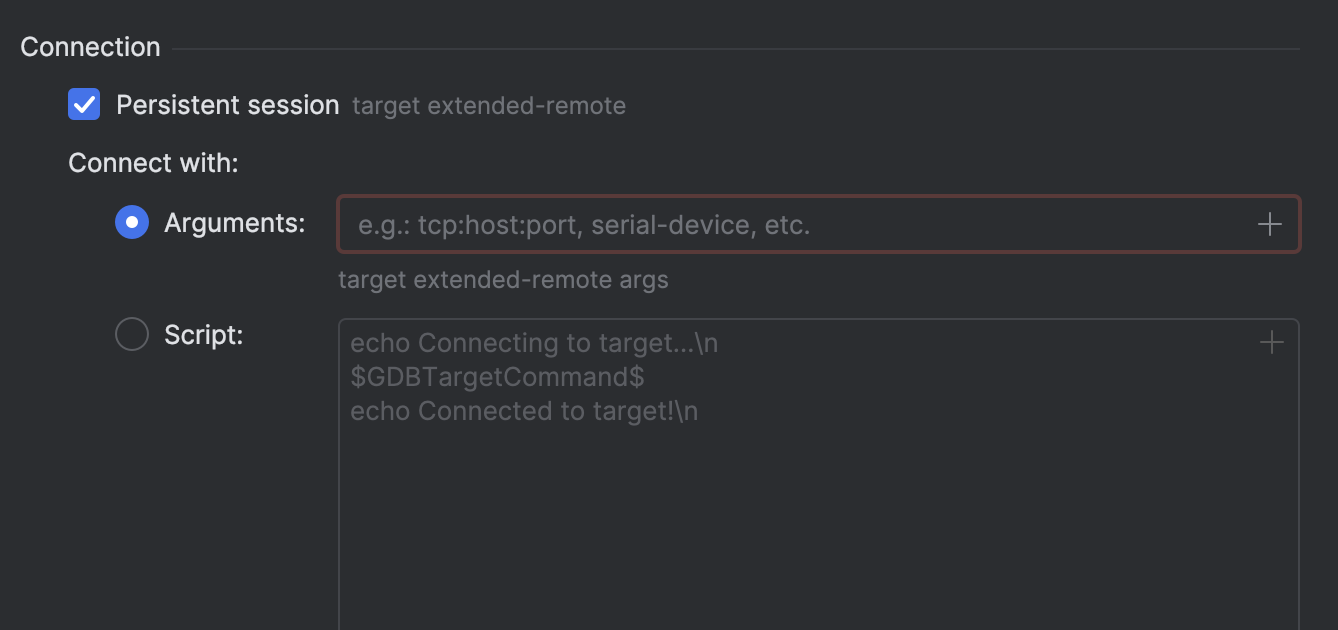
Task: Click the plus icon beside the Script textarea
Action: [1270, 341]
